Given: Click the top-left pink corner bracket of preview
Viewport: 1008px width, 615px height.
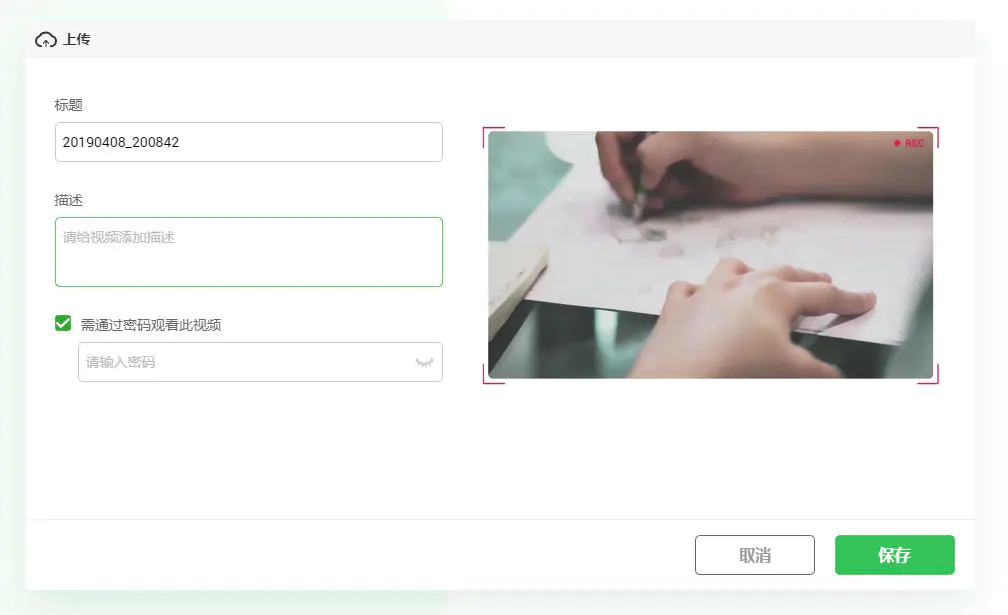Looking at the screenshot, I should tap(493, 137).
